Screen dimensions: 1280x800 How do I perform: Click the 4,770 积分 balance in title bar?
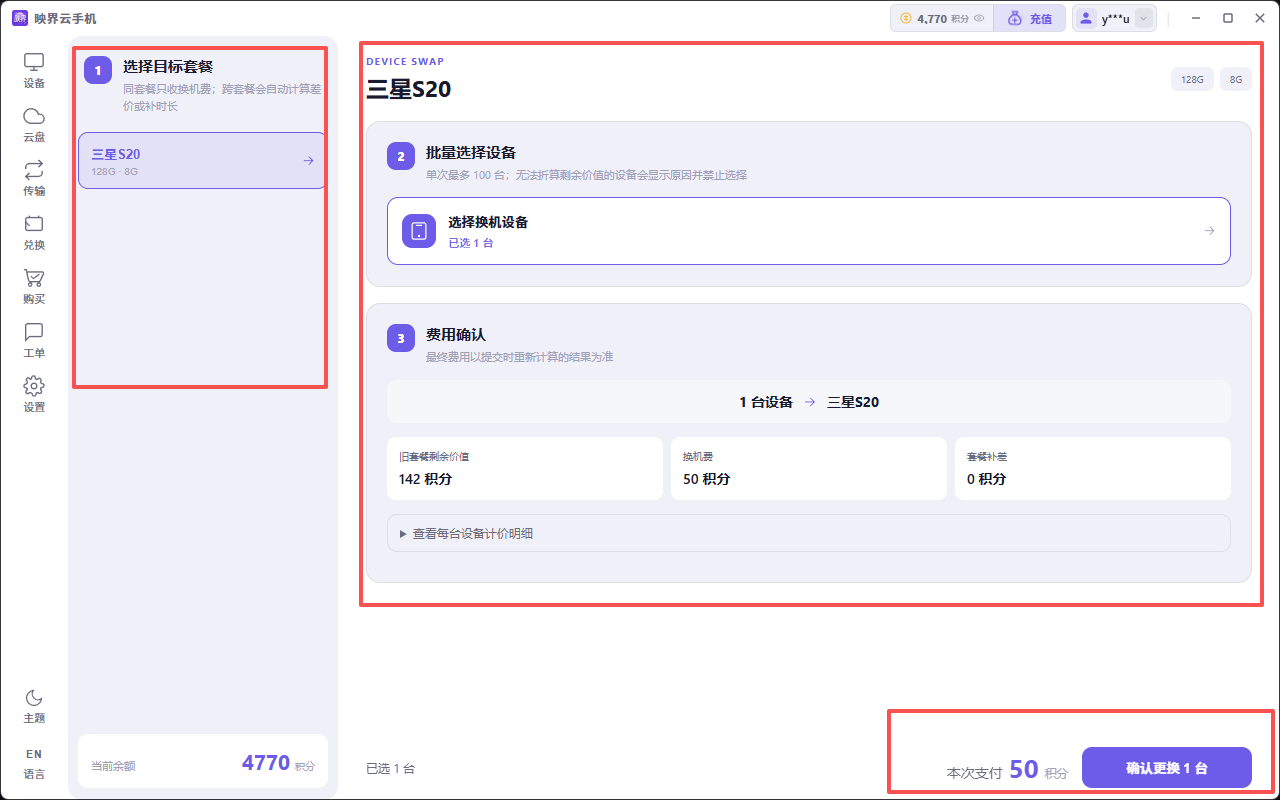tap(942, 18)
